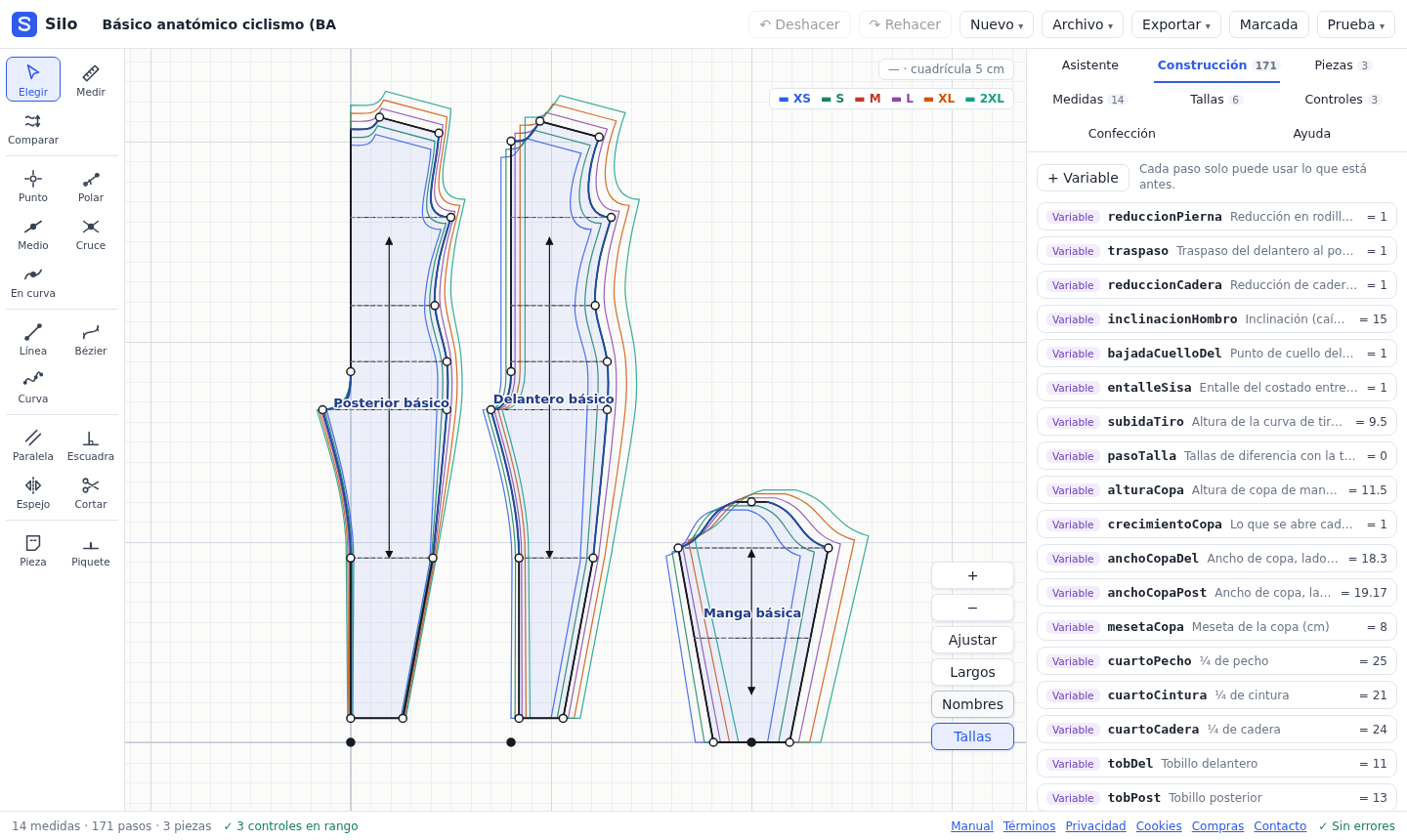Select the Línea tool
This screenshot has width=1407, height=840.
[x=33, y=338]
